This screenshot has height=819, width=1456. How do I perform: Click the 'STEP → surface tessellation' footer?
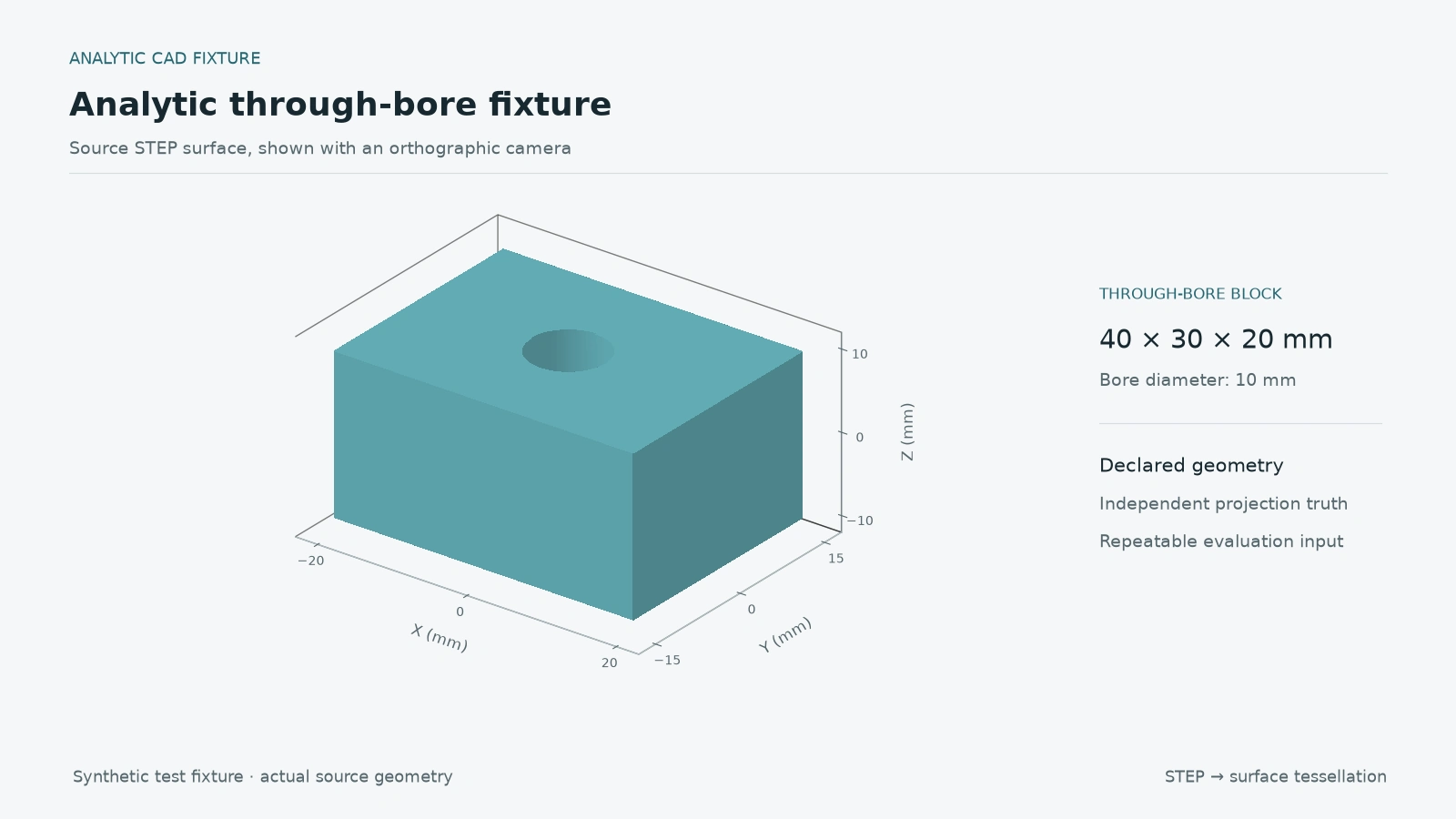1276,777
